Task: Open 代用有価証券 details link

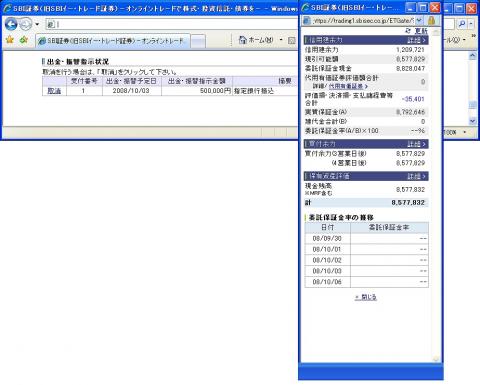Action: [348, 86]
